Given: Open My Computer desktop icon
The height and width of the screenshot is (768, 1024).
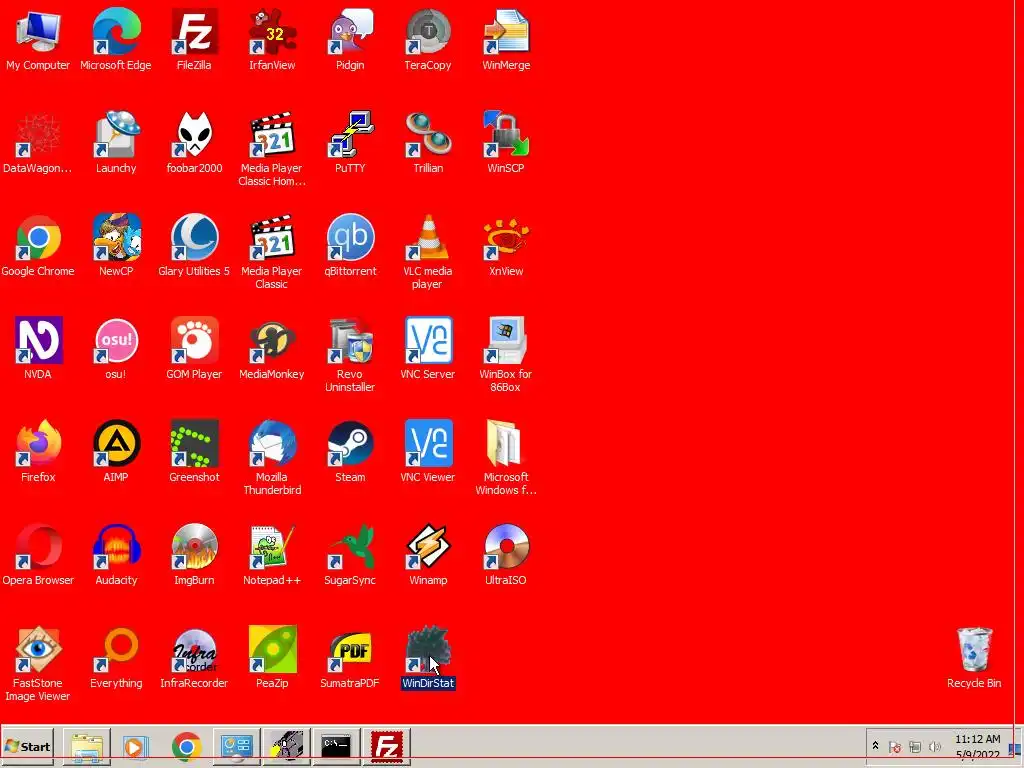Looking at the screenshot, I should coord(38,31).
